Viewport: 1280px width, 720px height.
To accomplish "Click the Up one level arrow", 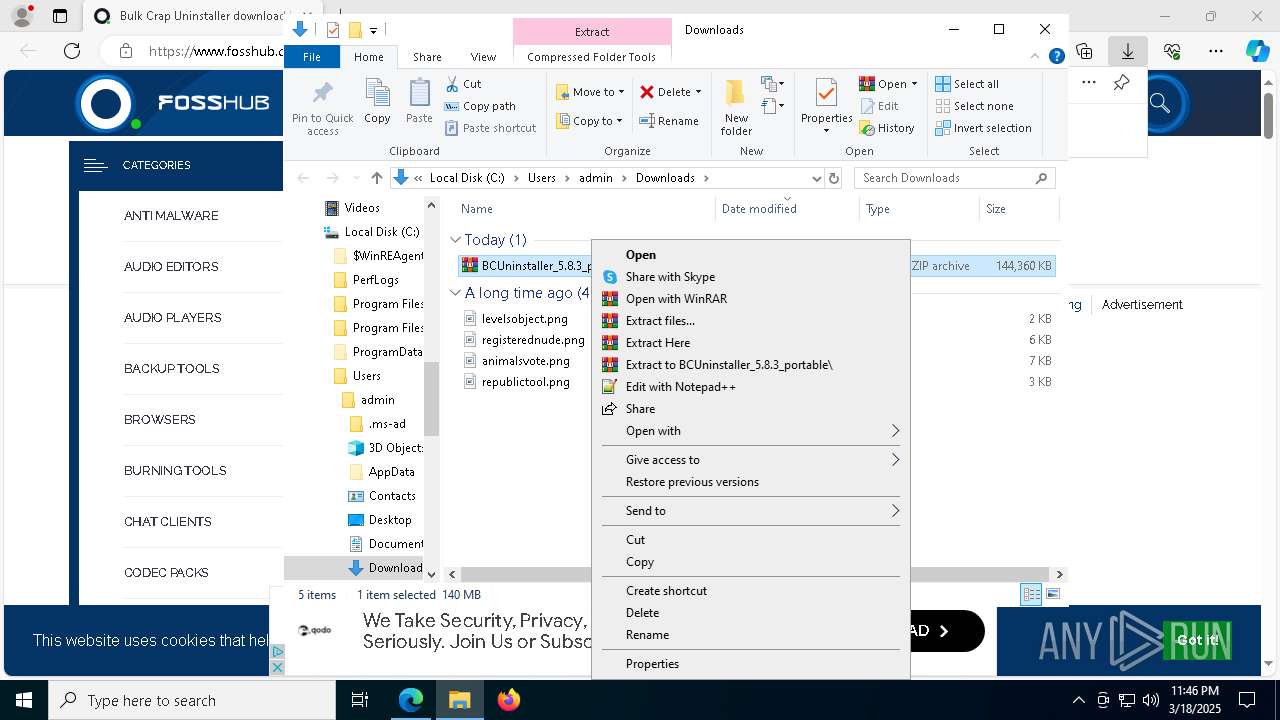I will pyautogui.click(x=376, y=178).
